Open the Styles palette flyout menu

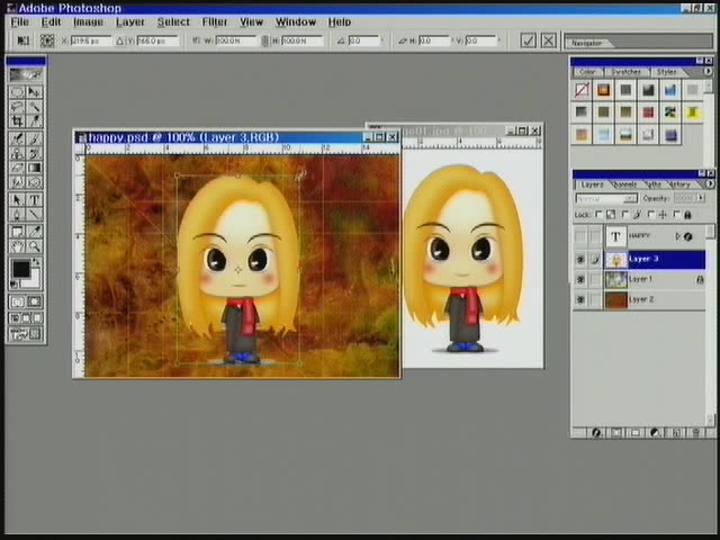click(708, 71)
